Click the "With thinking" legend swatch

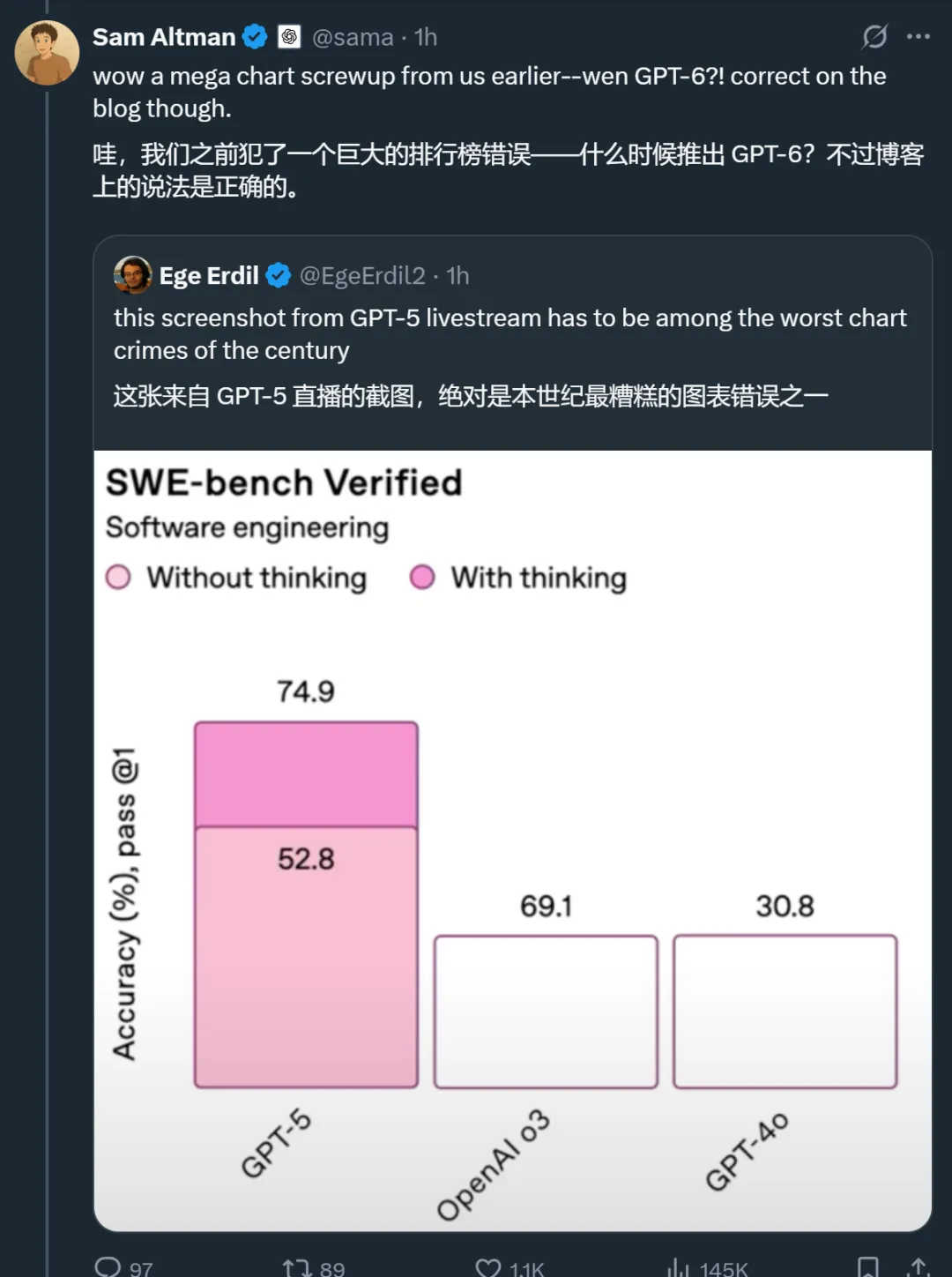[422, 578]
